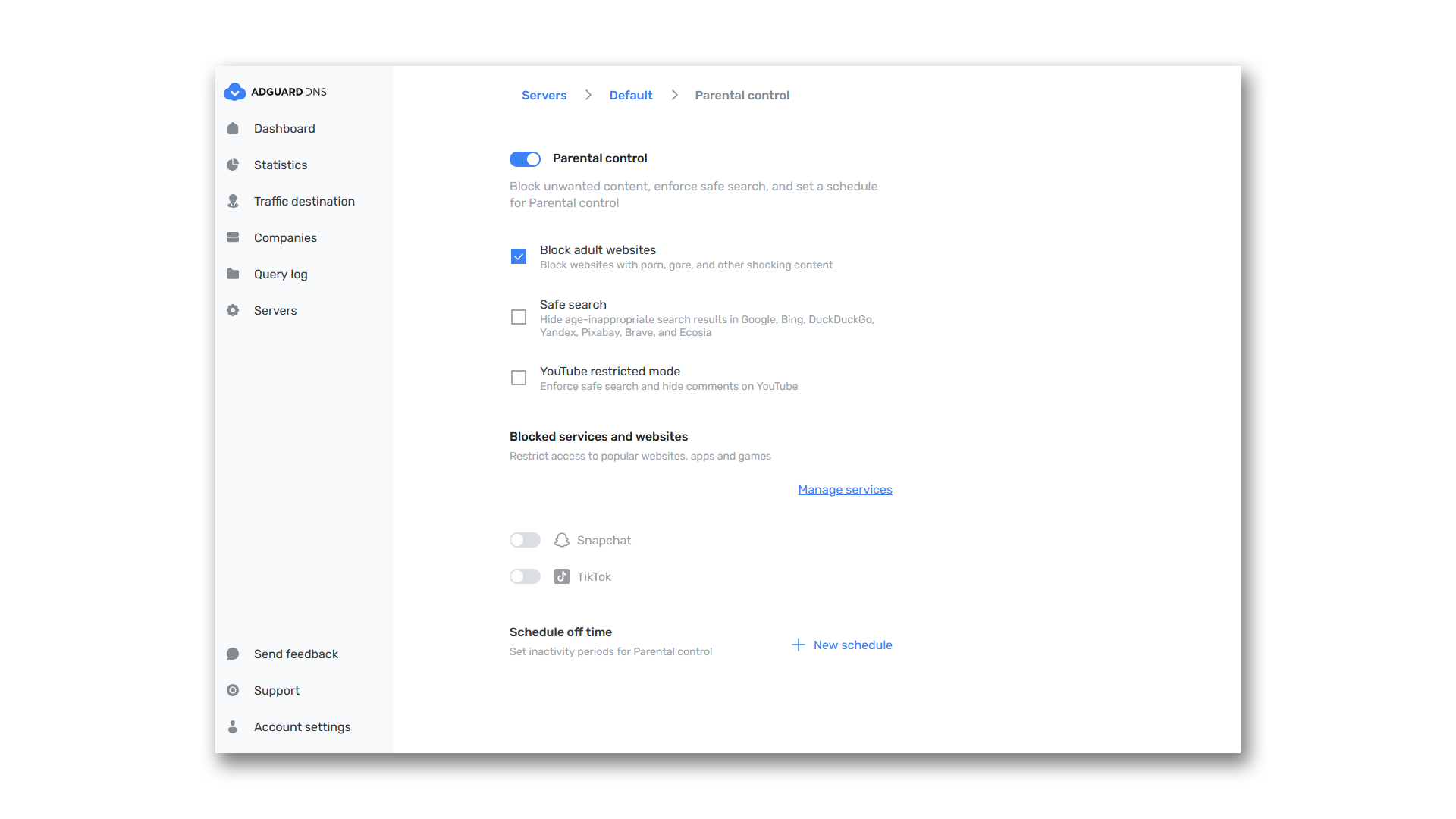Click the Companies sidebar icon
The image size is (1456, 819).
coord(233,238)
